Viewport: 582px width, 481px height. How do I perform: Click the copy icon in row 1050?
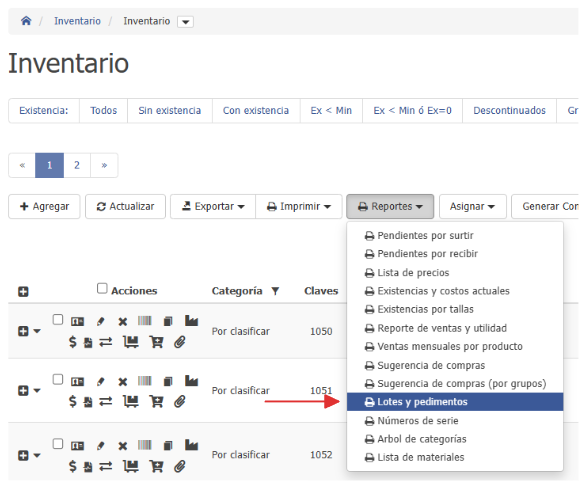(168, 321)
